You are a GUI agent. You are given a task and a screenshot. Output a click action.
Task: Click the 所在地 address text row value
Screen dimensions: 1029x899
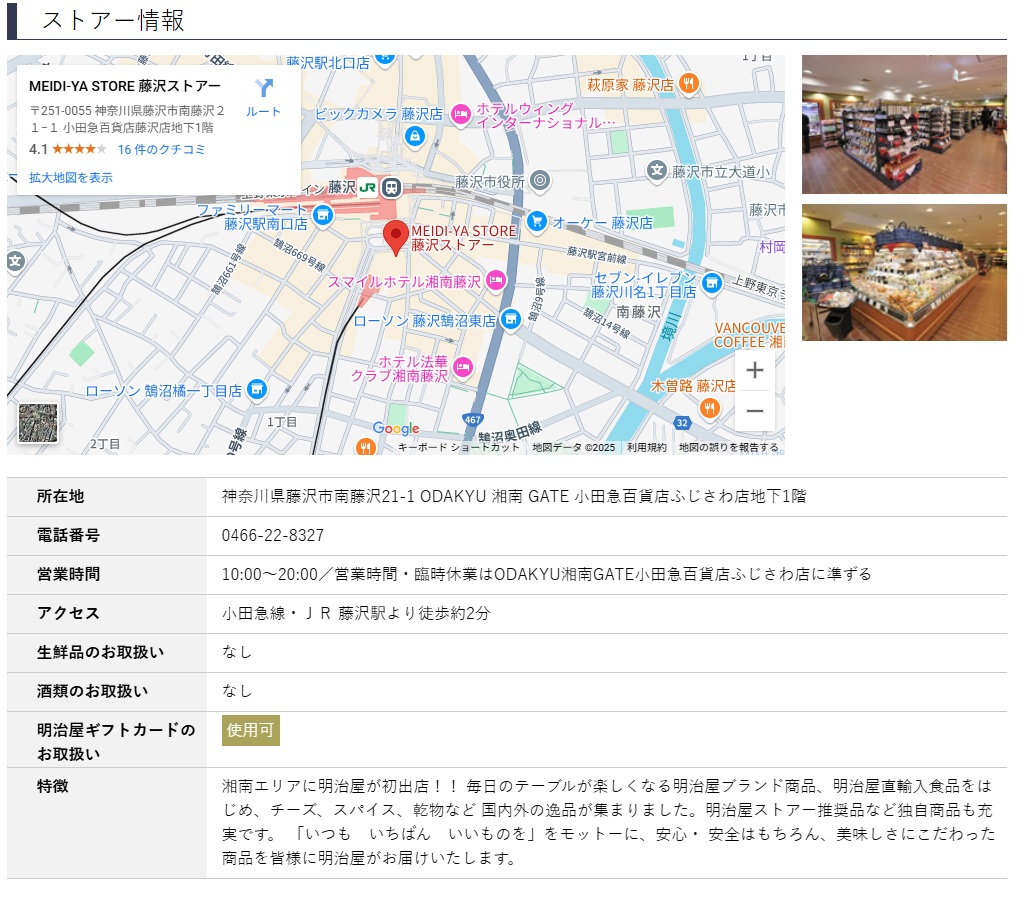click(x=514, y=497)
